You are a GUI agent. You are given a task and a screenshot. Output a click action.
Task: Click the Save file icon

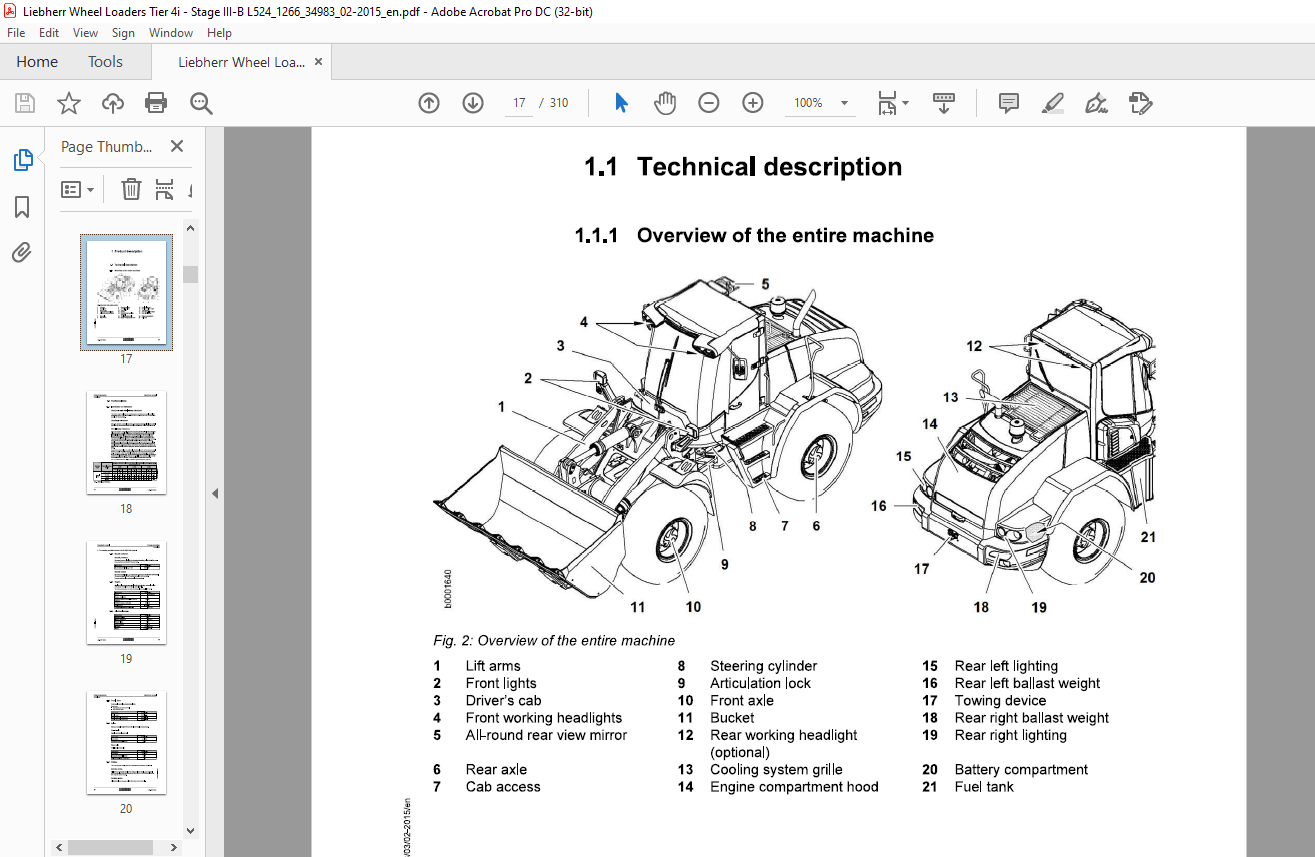pos(25,103)
